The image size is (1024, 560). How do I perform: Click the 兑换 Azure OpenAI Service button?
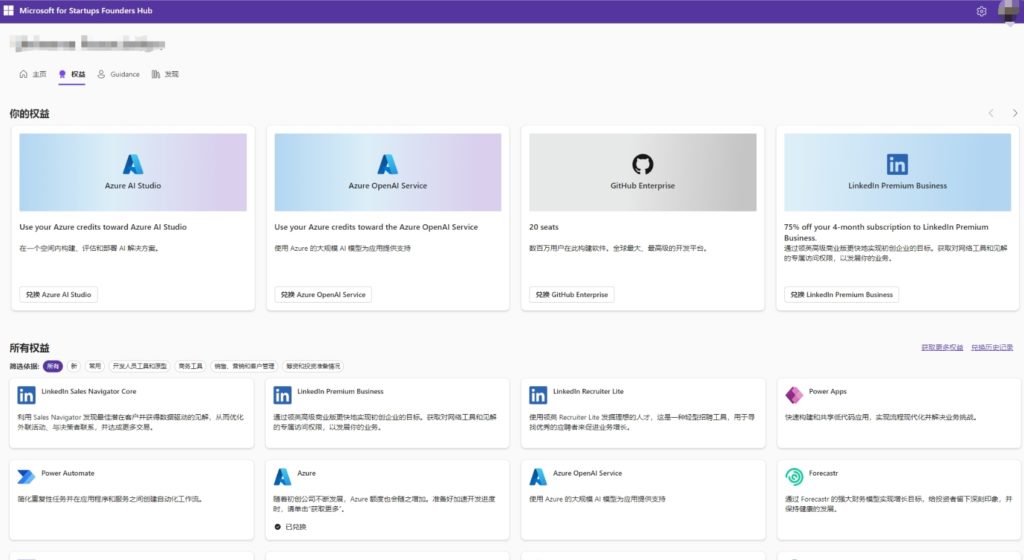(323, 294)
